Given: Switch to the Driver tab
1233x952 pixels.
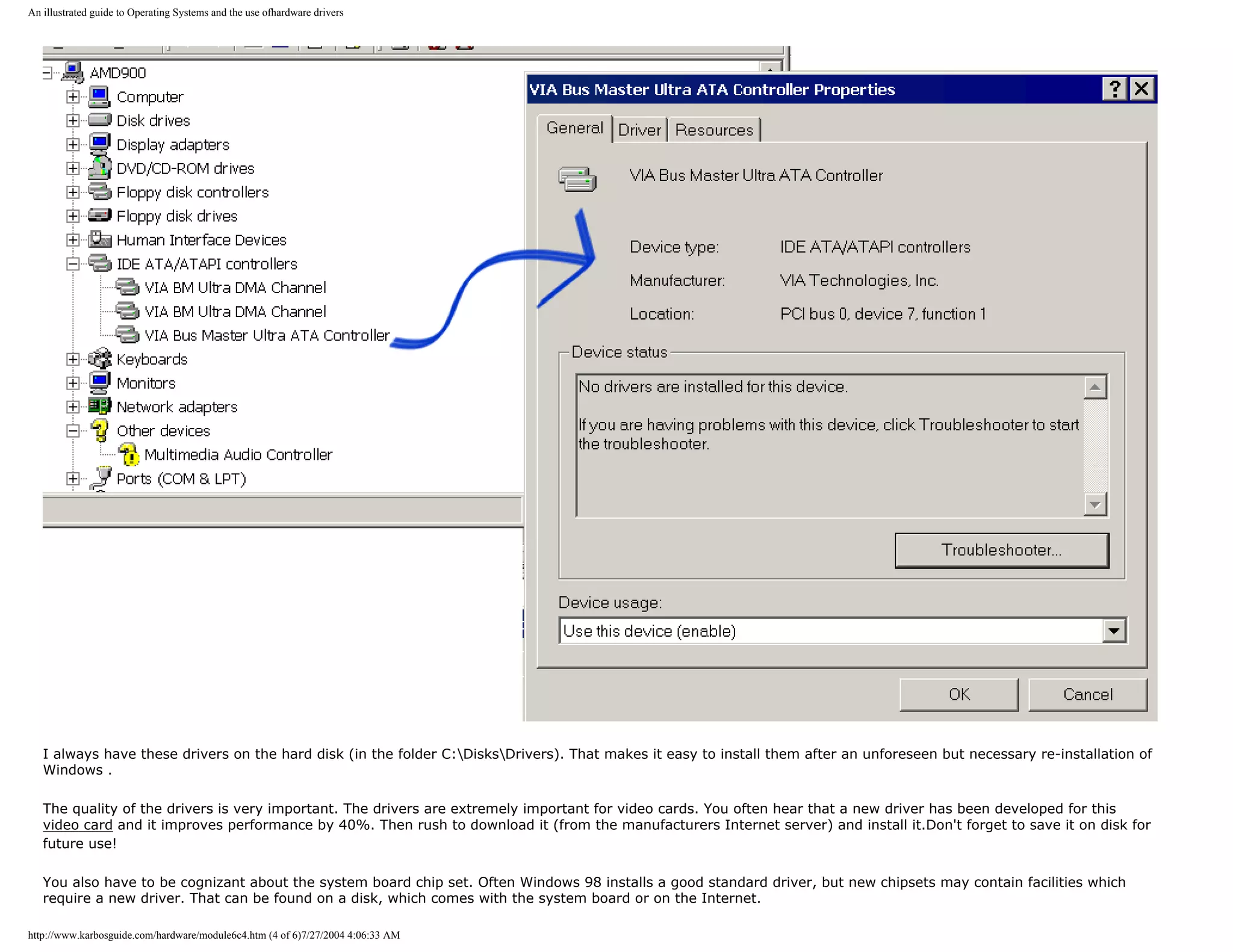Looking at the screenshot, I should pos(639,130).
